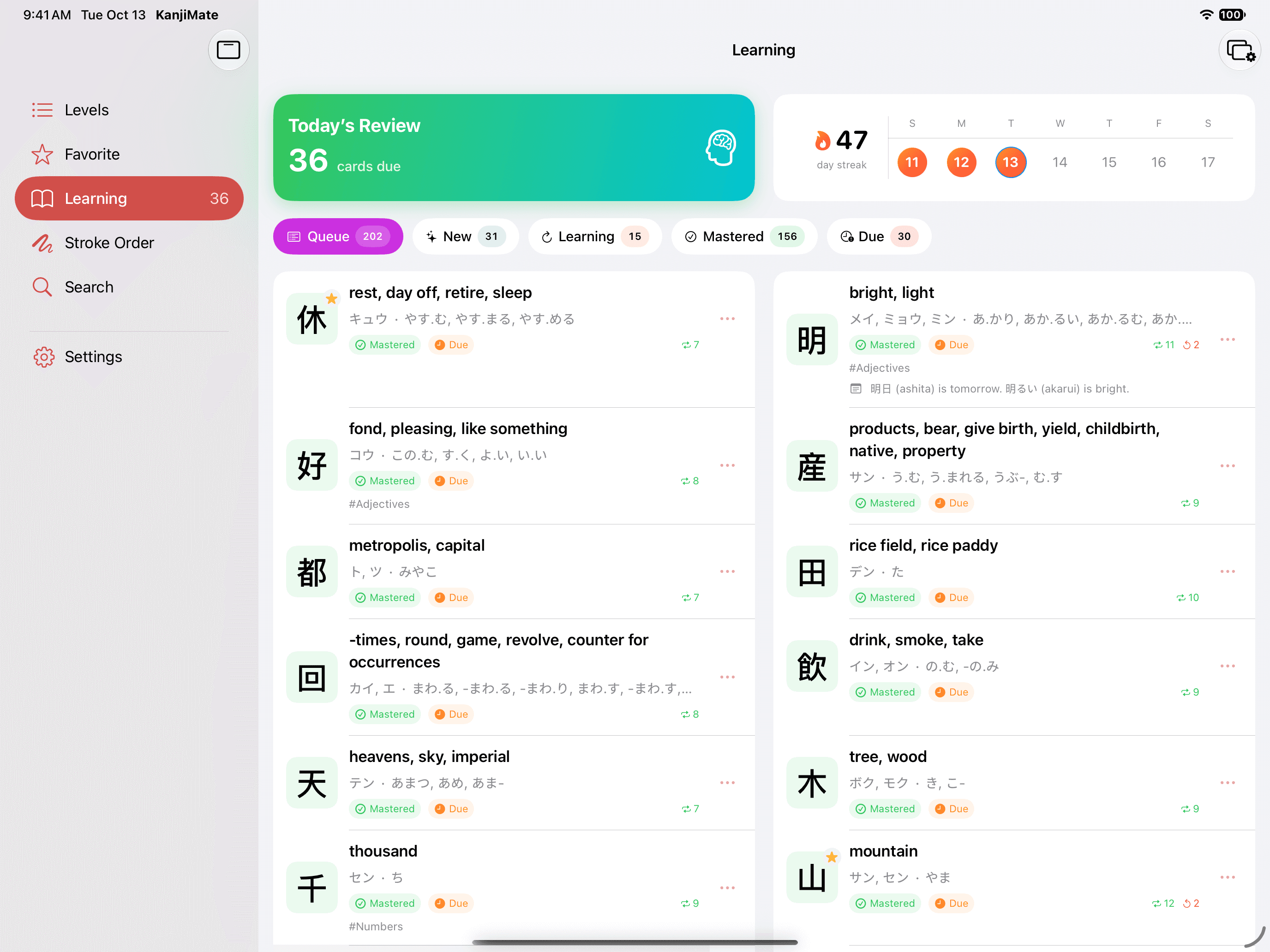Tap the brain icon on Today's Review

pos(720,148)
